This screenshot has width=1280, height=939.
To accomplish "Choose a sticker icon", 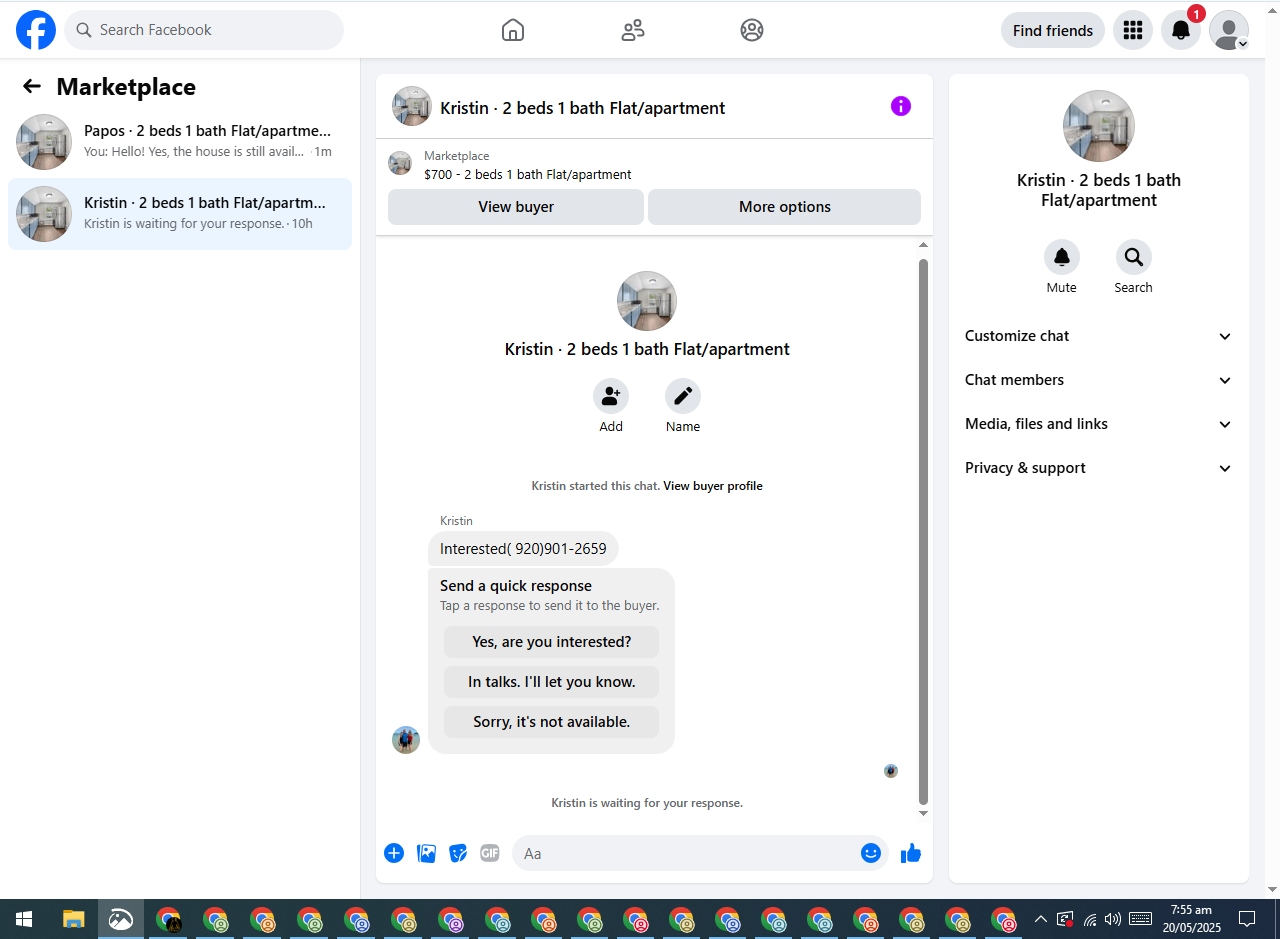I will point(458,853).
